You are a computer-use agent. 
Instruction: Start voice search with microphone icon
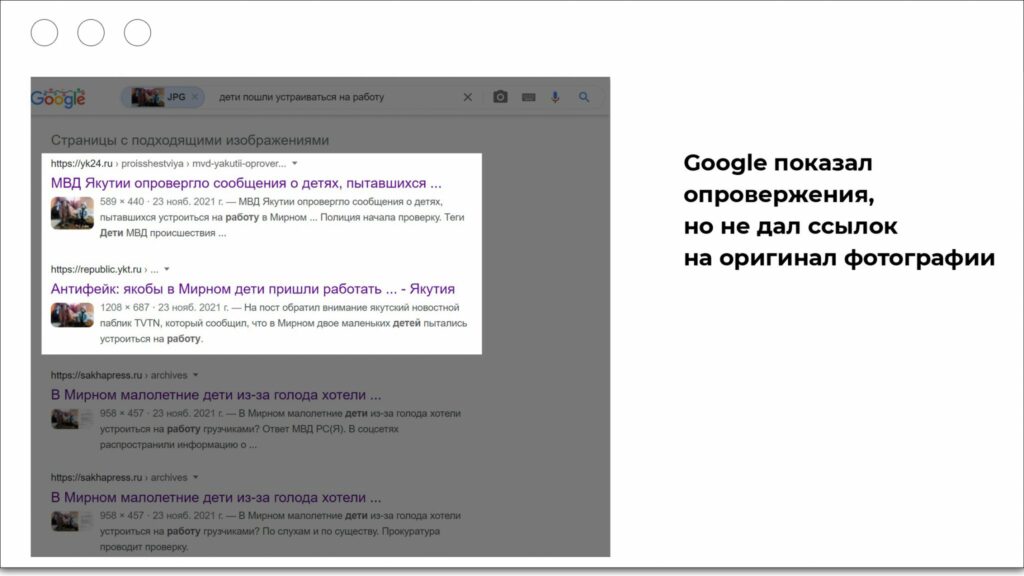click(x=555, y=97)
